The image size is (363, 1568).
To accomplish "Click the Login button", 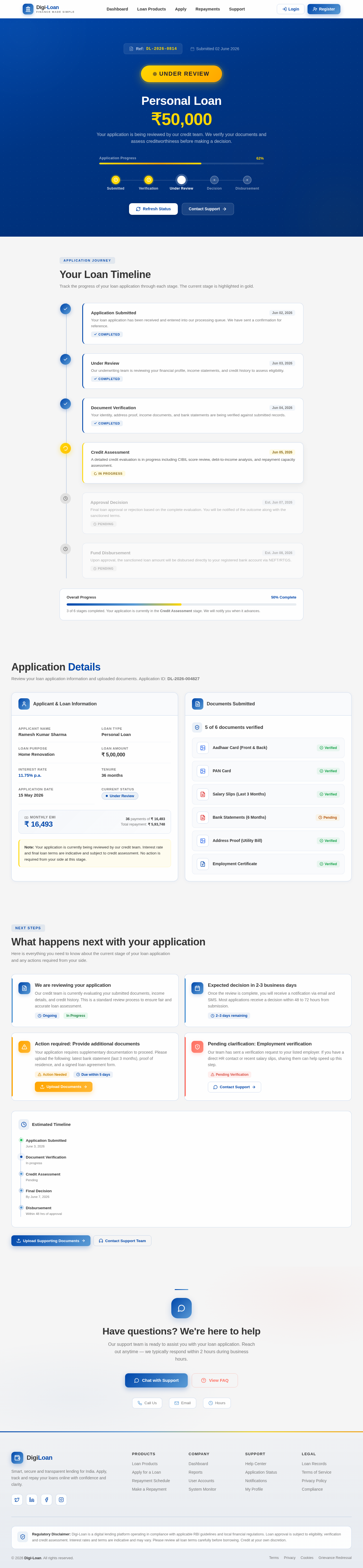I will pos(290,9).
